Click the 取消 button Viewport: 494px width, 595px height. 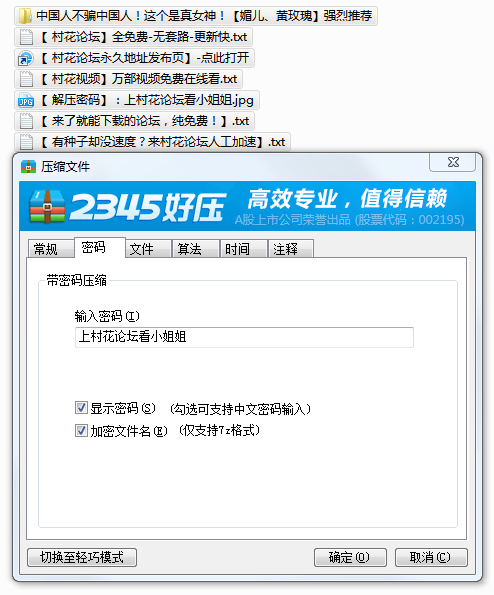(431, 557)
